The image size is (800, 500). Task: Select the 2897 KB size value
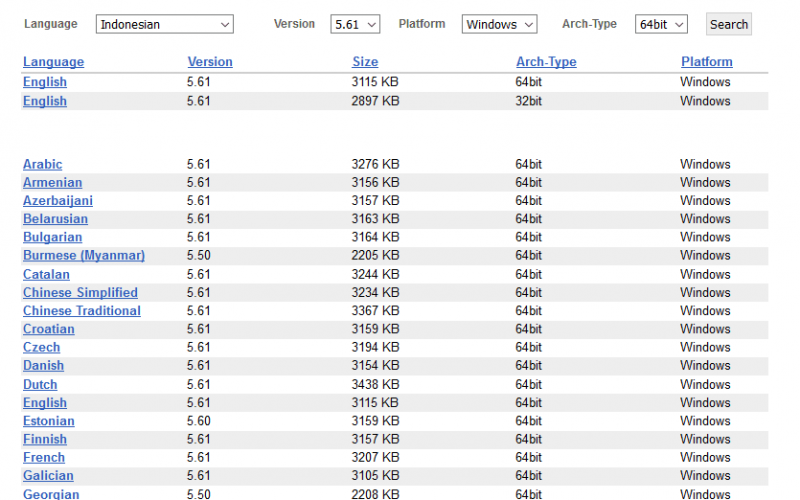pos(375,101)
